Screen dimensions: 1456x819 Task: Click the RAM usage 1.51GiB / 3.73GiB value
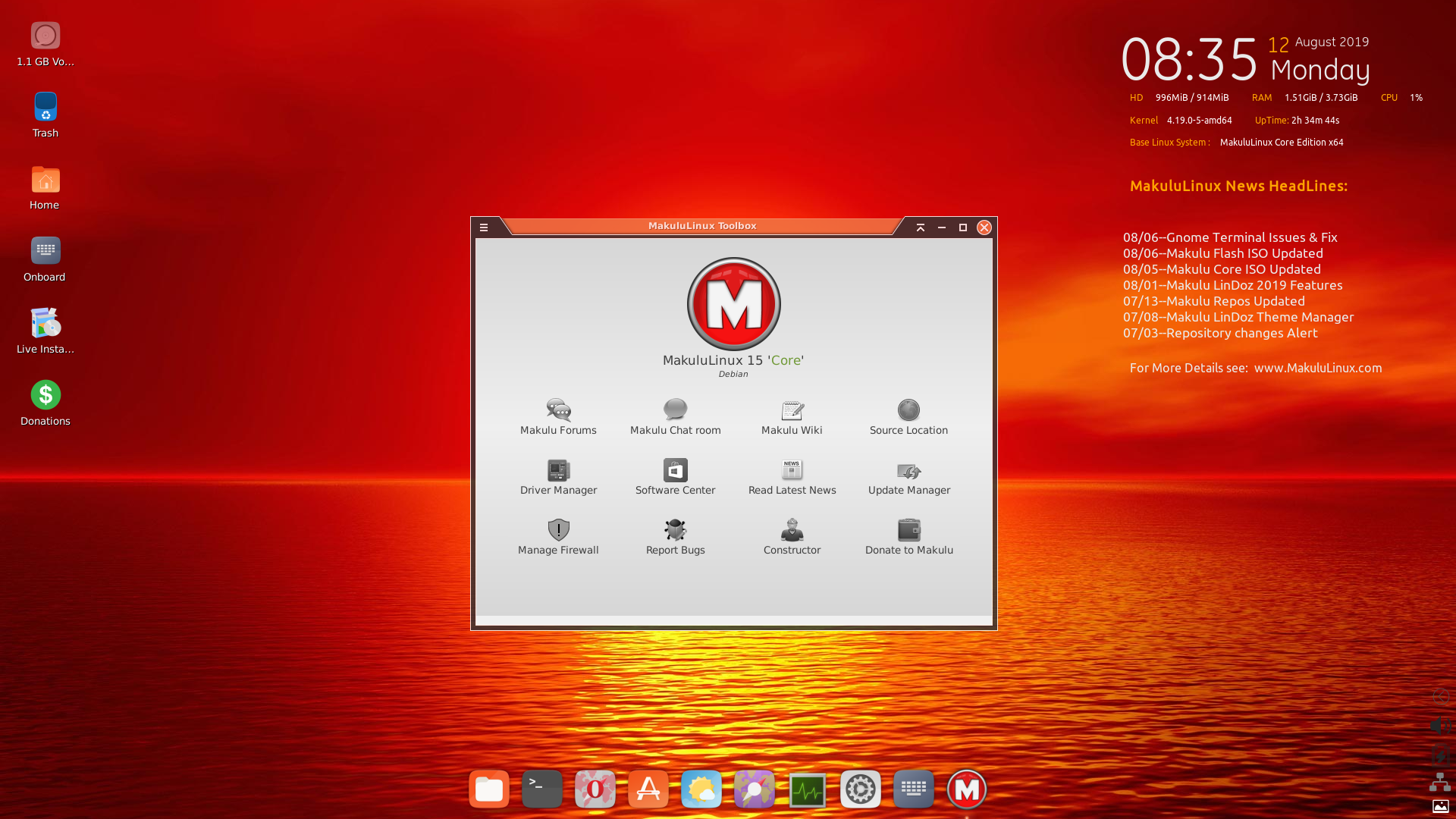[x=1321, y=98]
